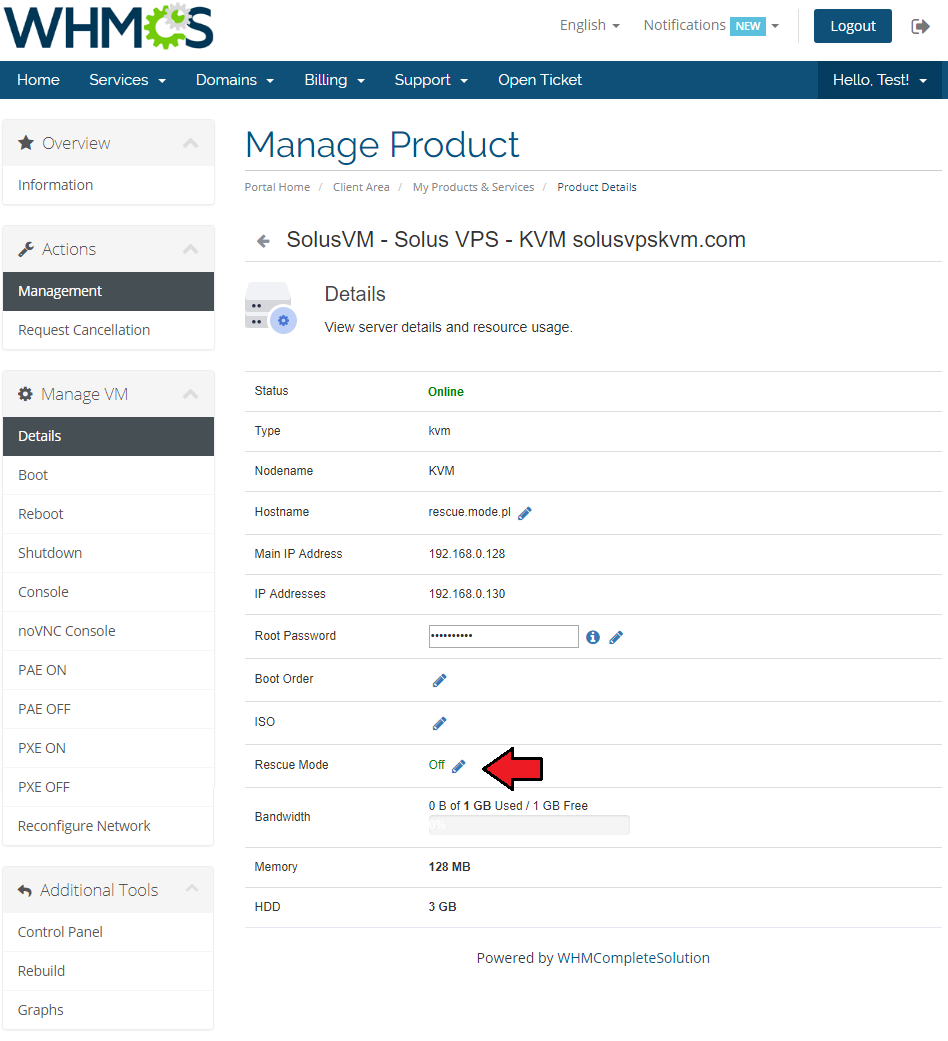Viewport: 948px width, 1041px height.
Task: Click Product Details breadcrumb
Action: click(x=597, y=187)
